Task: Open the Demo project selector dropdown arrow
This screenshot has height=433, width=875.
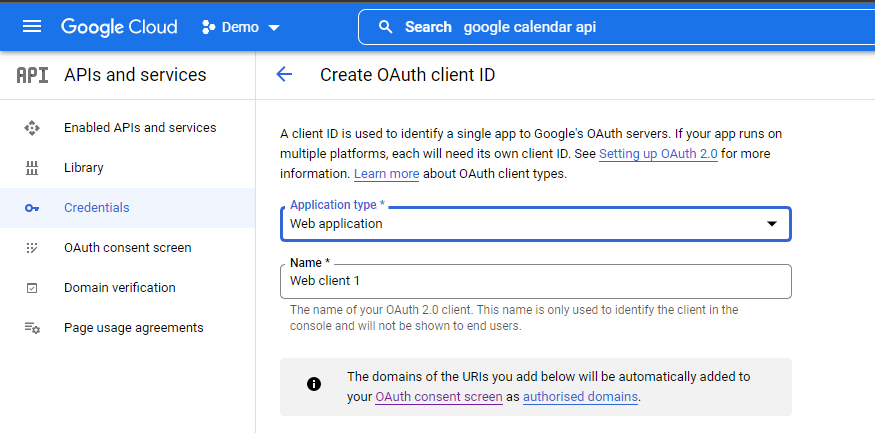Action: (274, 27)
